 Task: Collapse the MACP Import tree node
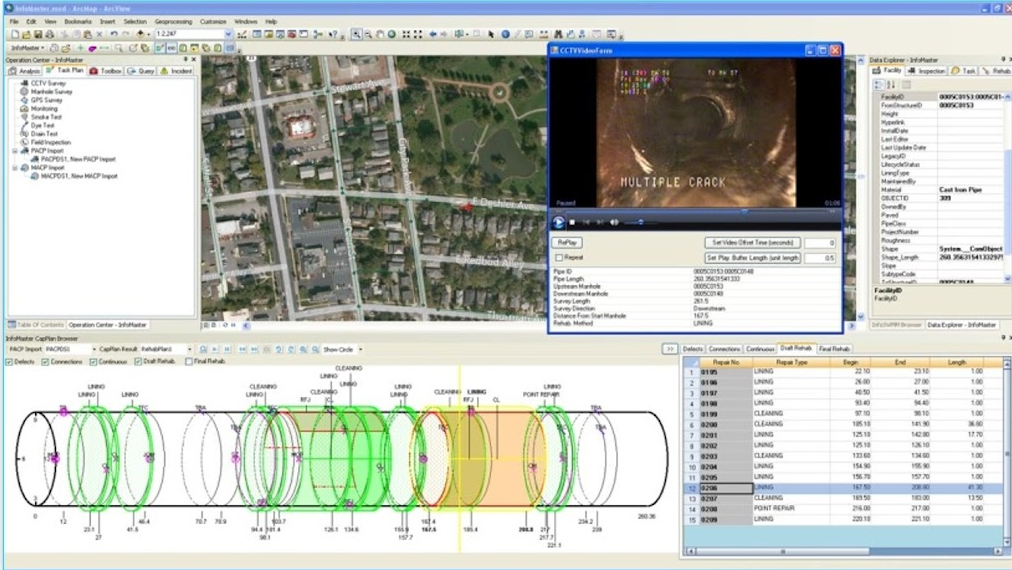(x=15, y=168)
